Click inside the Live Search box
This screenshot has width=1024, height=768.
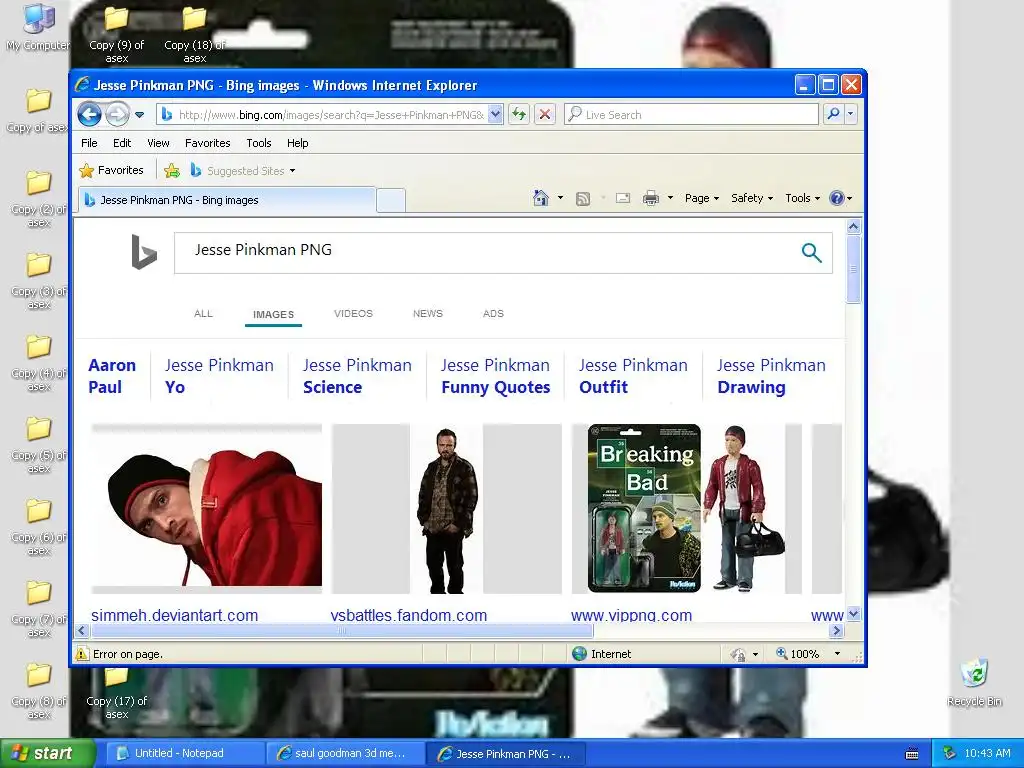[692, 114]
